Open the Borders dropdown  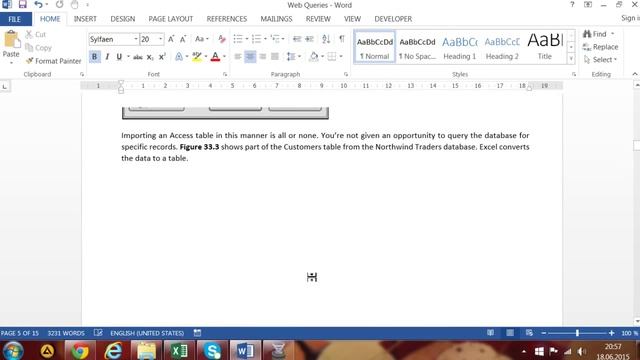pos(340,57)
